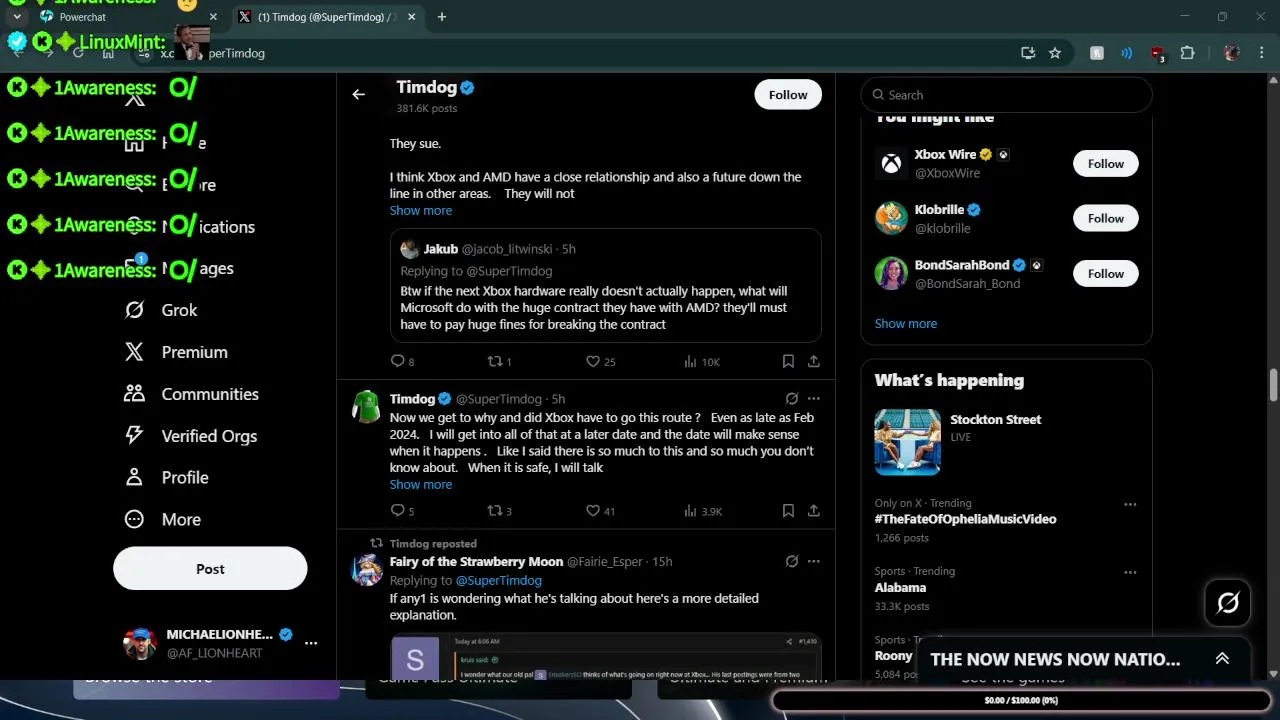Click the X Search input field
Image resolution: width=1280 pixels, height=720 pixels.
1006,95
